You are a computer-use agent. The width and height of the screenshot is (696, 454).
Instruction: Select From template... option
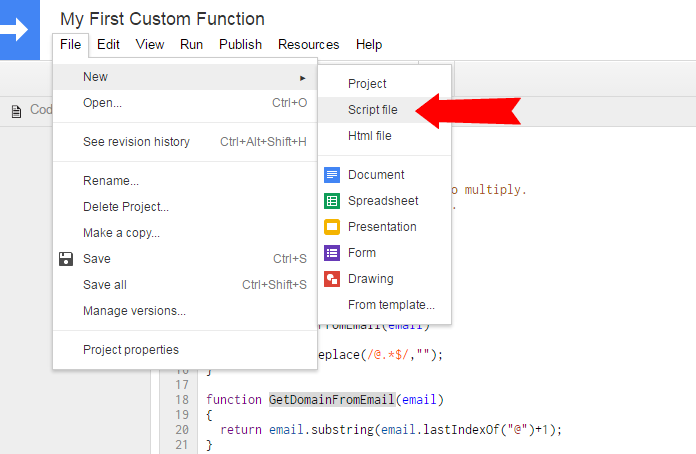tap(391, 305)
